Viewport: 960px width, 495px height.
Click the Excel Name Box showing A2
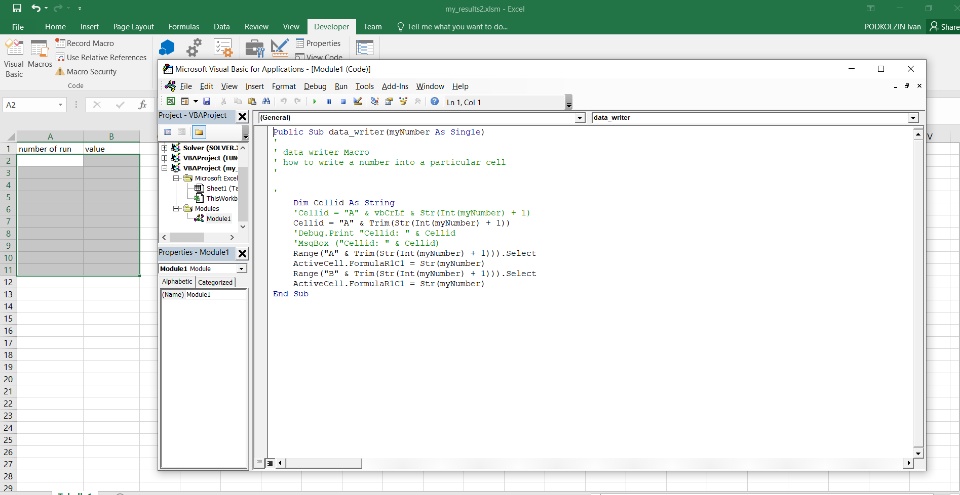[x=26, y=104]
